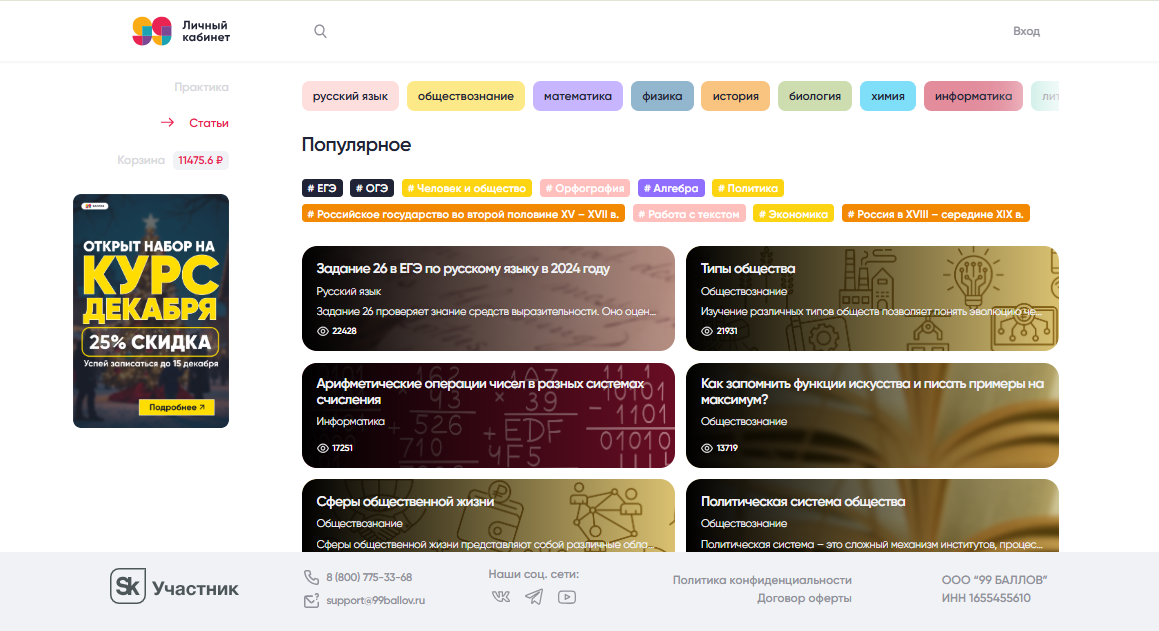This screenshot has height=631, width=1159.
Task: Open Политика конфиденциальности link
Action: 762,580
